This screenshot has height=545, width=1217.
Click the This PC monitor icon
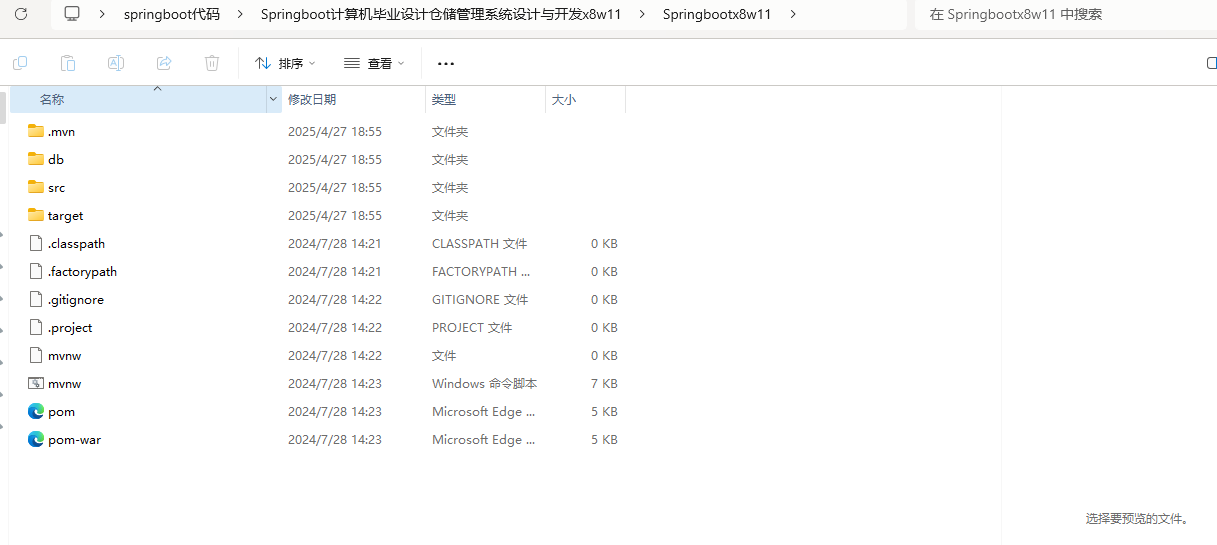tap(72, 14)
